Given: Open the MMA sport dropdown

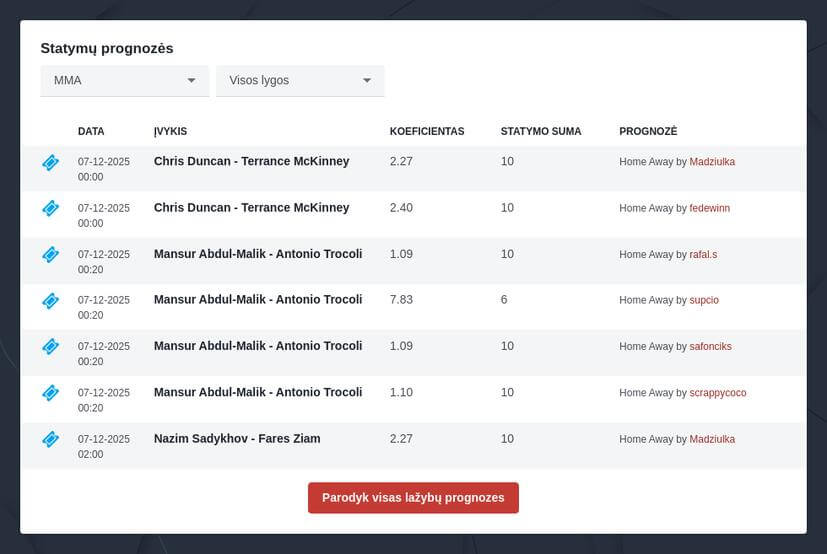Looking at the screenshot, I should (x=124, y=80).
